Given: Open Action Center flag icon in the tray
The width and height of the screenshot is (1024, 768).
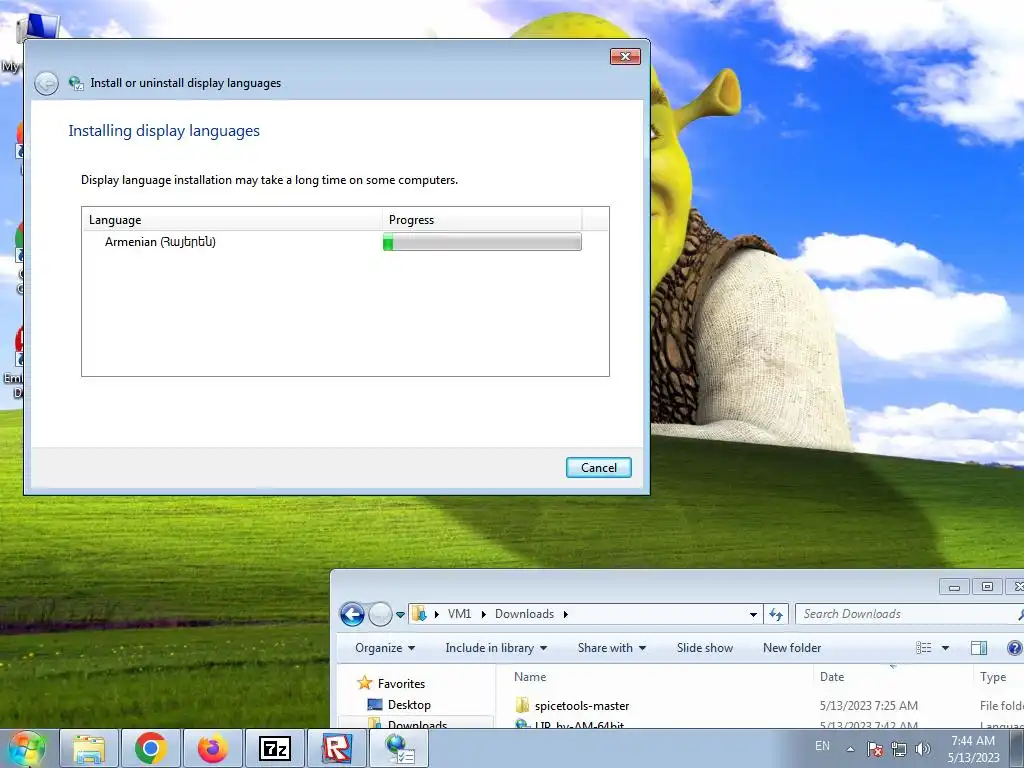Looking at the screenshot, I should [875, 749].
